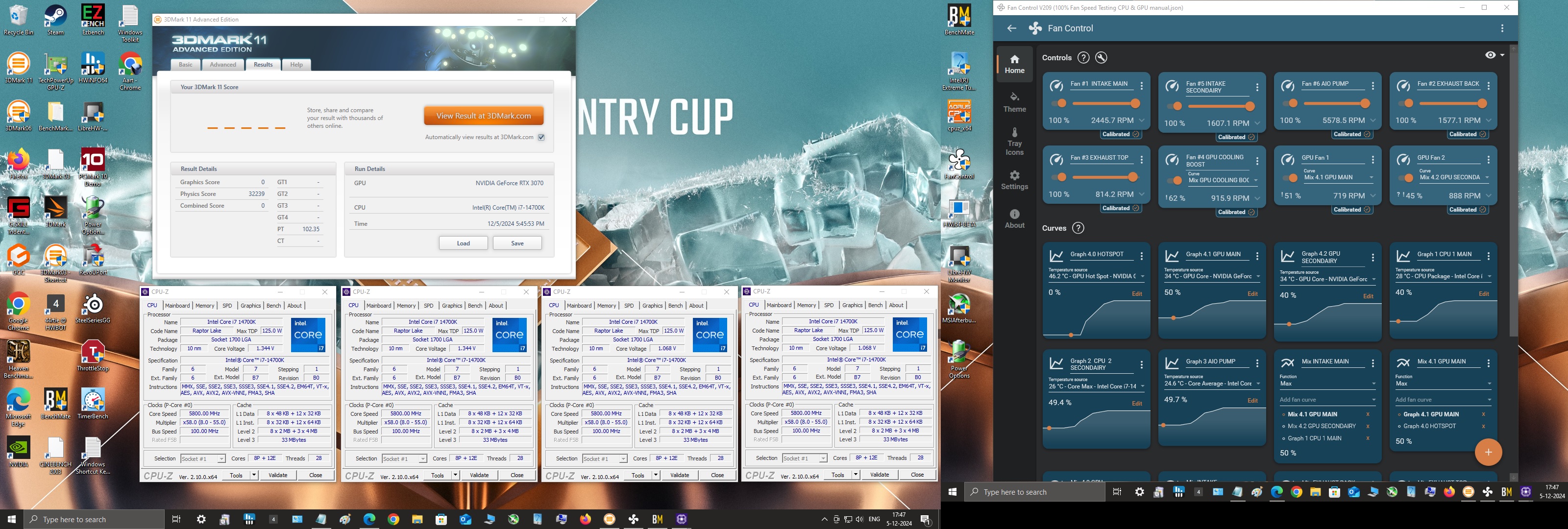The width and height of the screenshot is (1568, 529).
Task: Click help icon next to Controls heading
Action: click(x=1083, y=57)
